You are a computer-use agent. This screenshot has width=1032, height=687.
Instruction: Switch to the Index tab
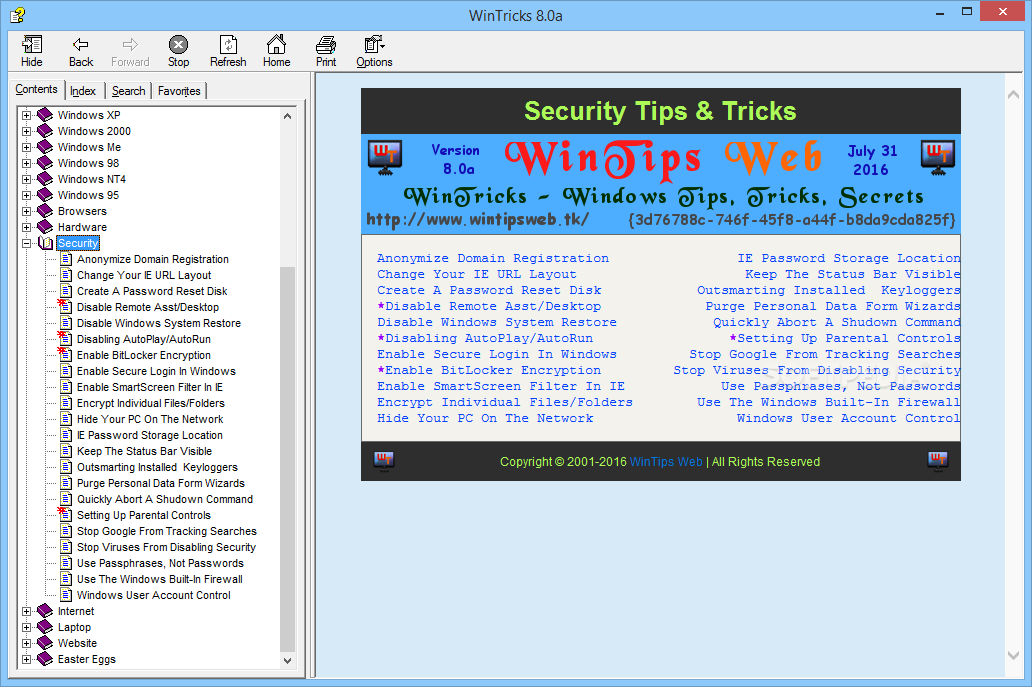(83, 91)
